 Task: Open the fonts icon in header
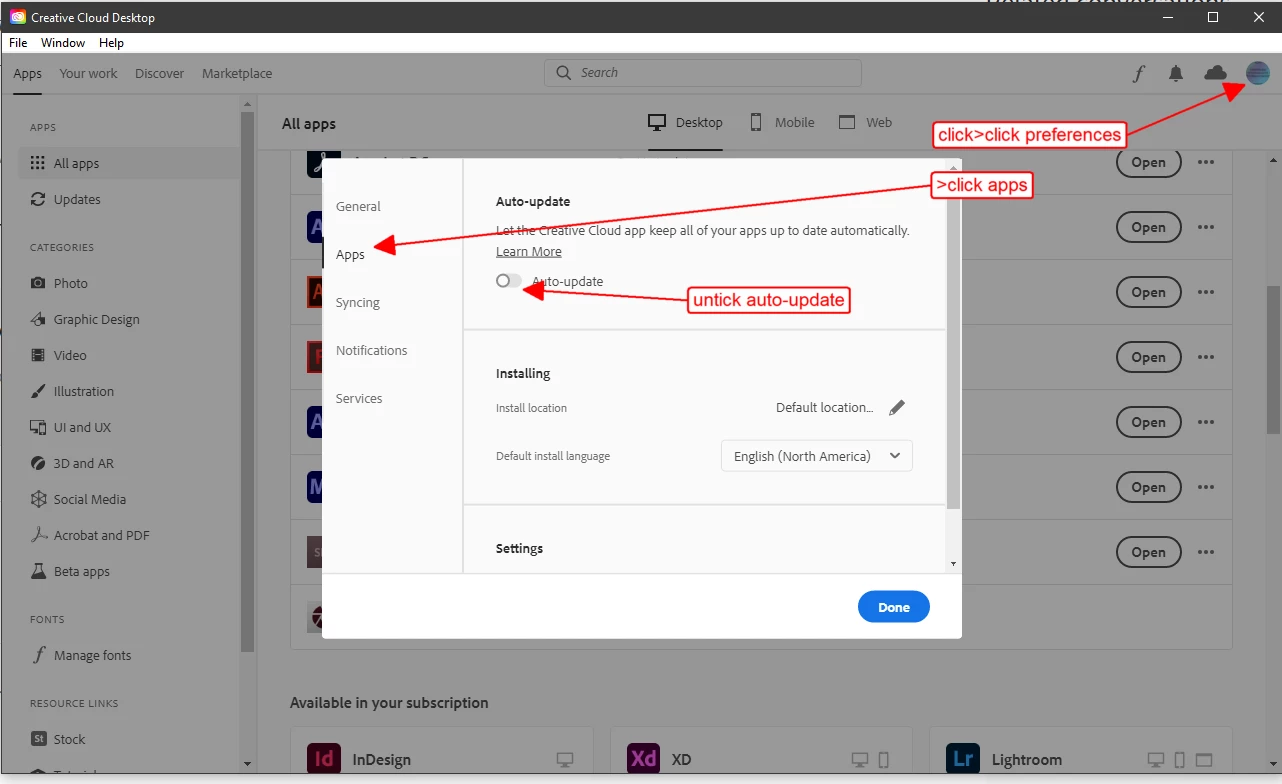(1138, 73)
